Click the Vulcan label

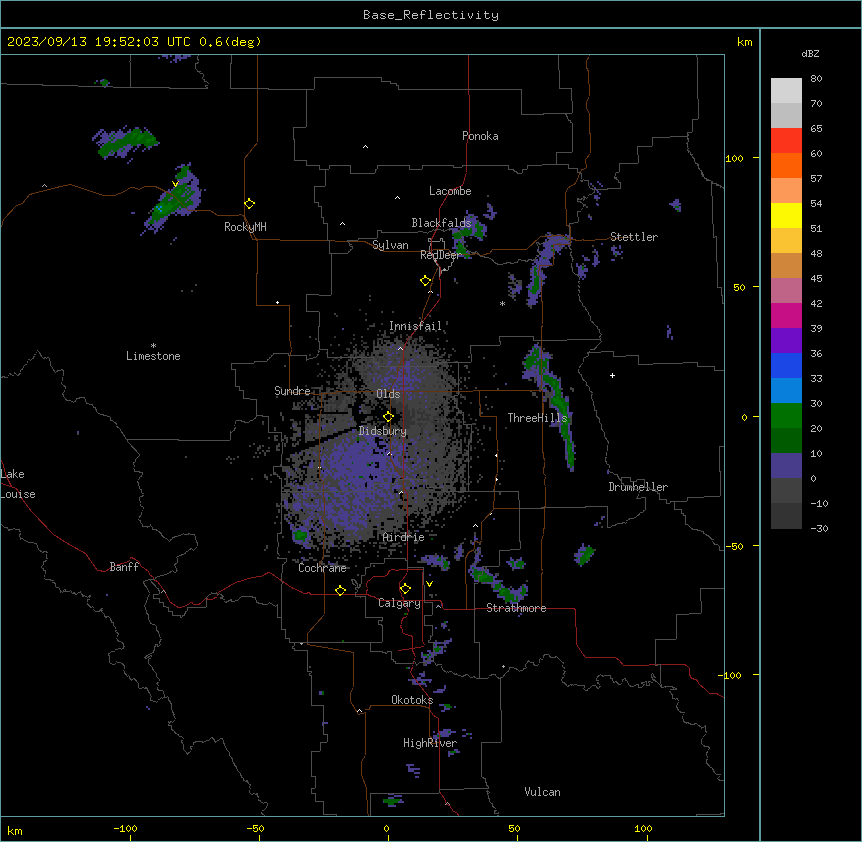pyautogui.click(x=543, y=792)
